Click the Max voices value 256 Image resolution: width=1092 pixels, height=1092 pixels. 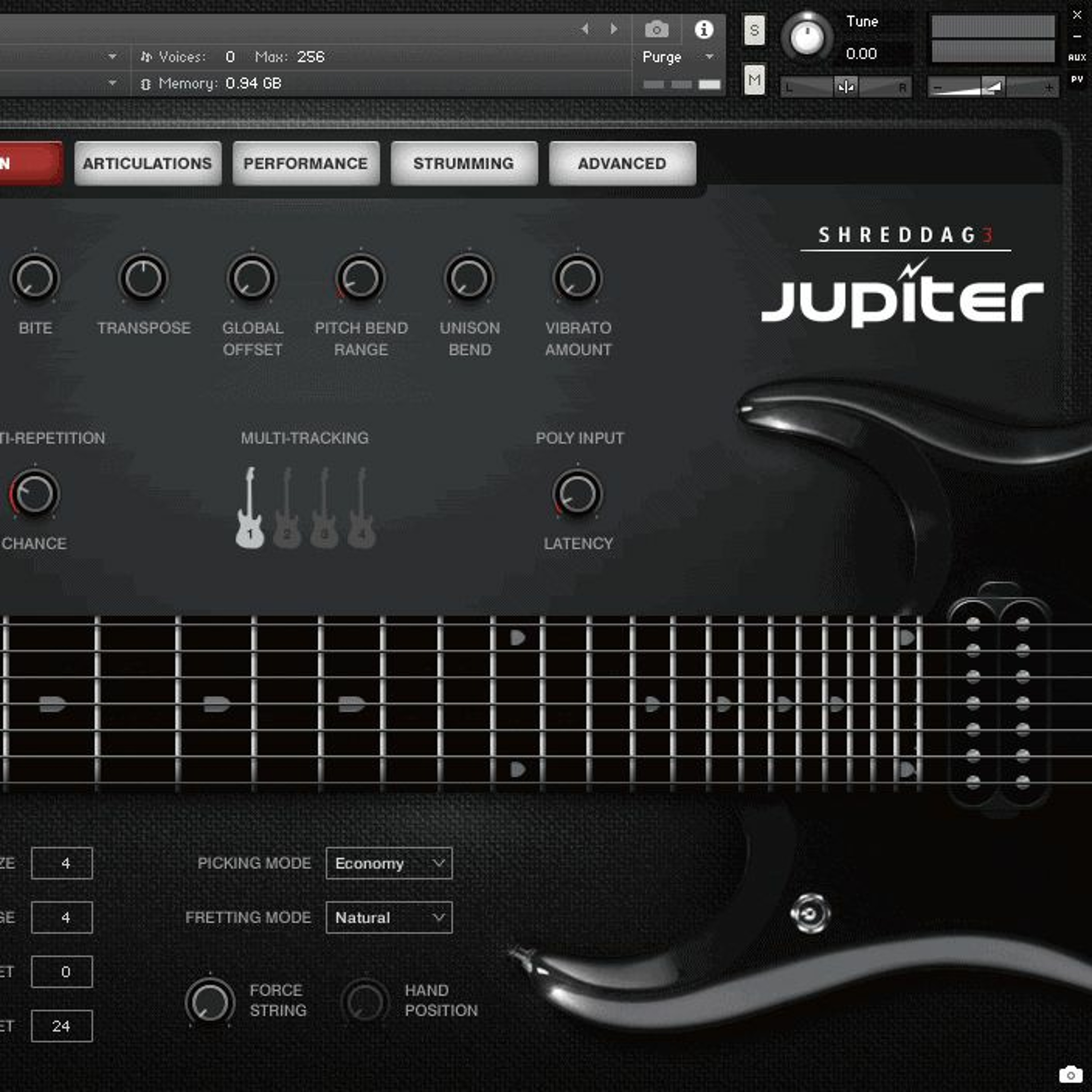pos(311,56)
